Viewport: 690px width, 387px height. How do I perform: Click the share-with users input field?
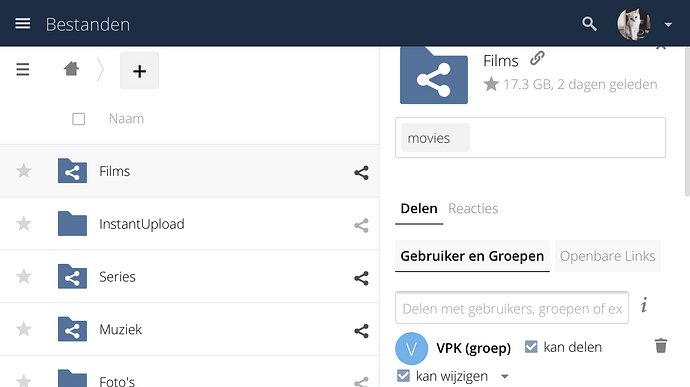[512, 308]
